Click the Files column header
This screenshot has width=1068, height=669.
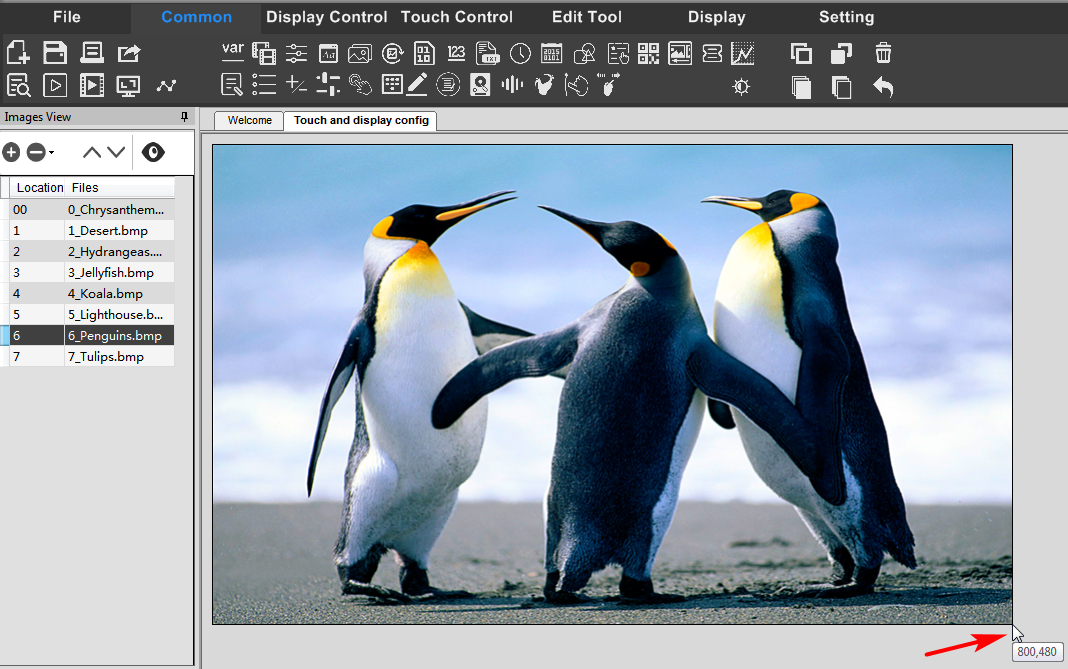tap(86, 187)
